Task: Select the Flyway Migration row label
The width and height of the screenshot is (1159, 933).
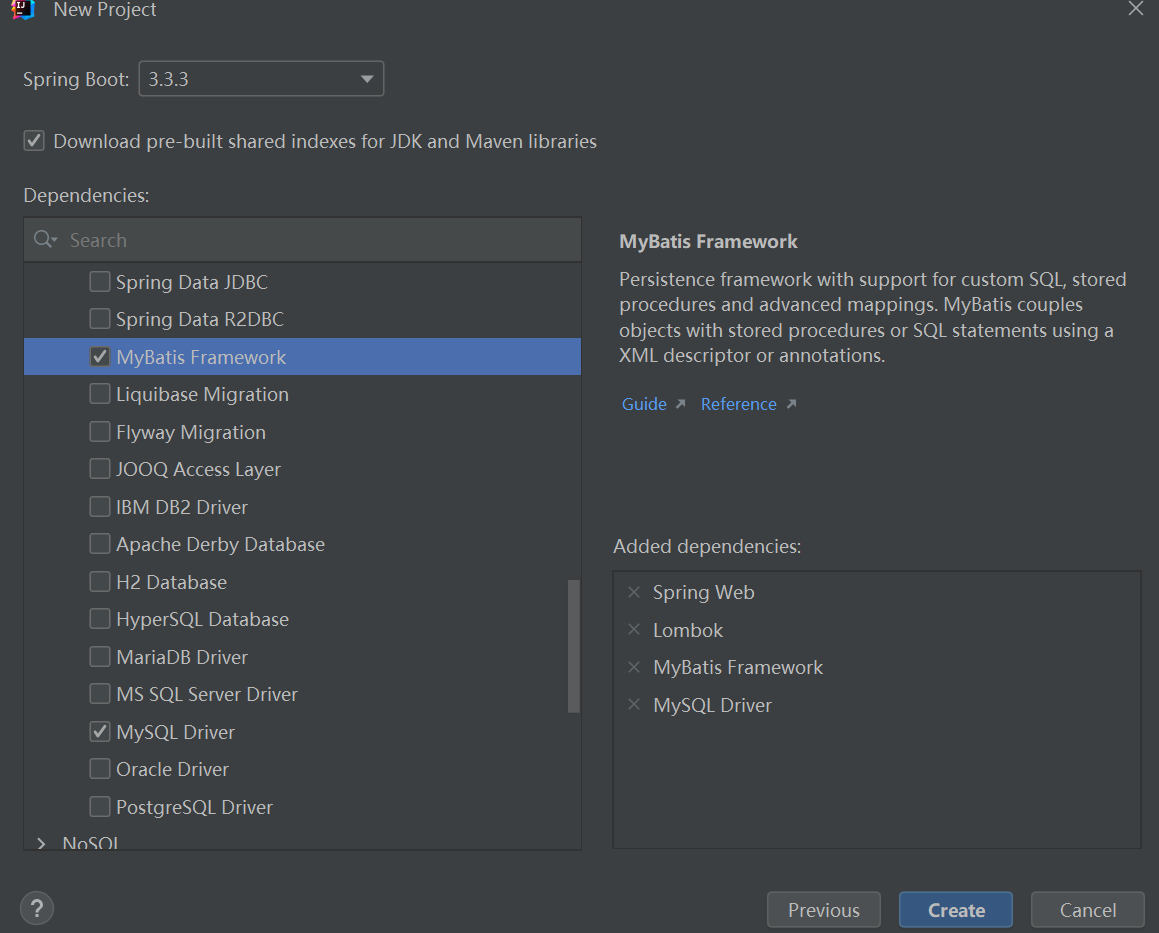Action: point(191,432)
